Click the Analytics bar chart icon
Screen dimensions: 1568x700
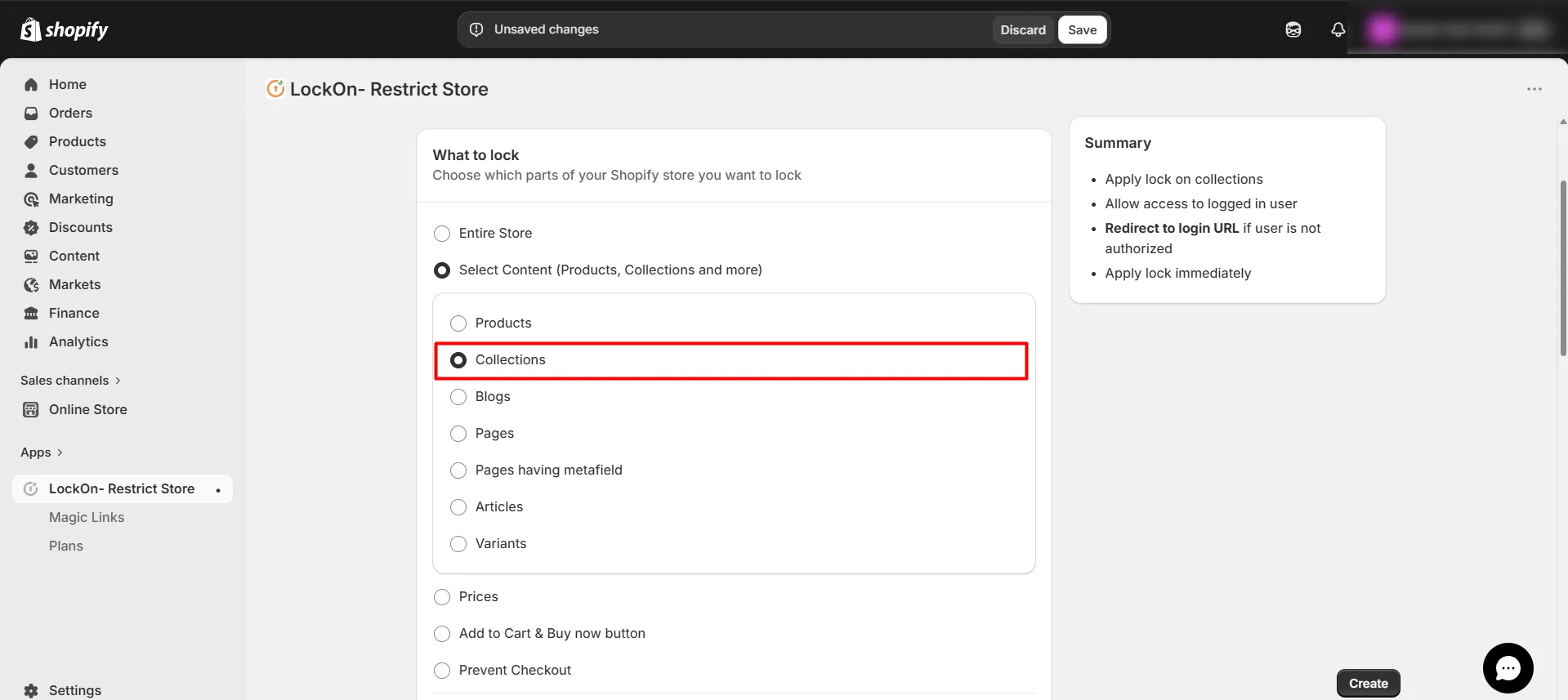click(x=31, y=341)
